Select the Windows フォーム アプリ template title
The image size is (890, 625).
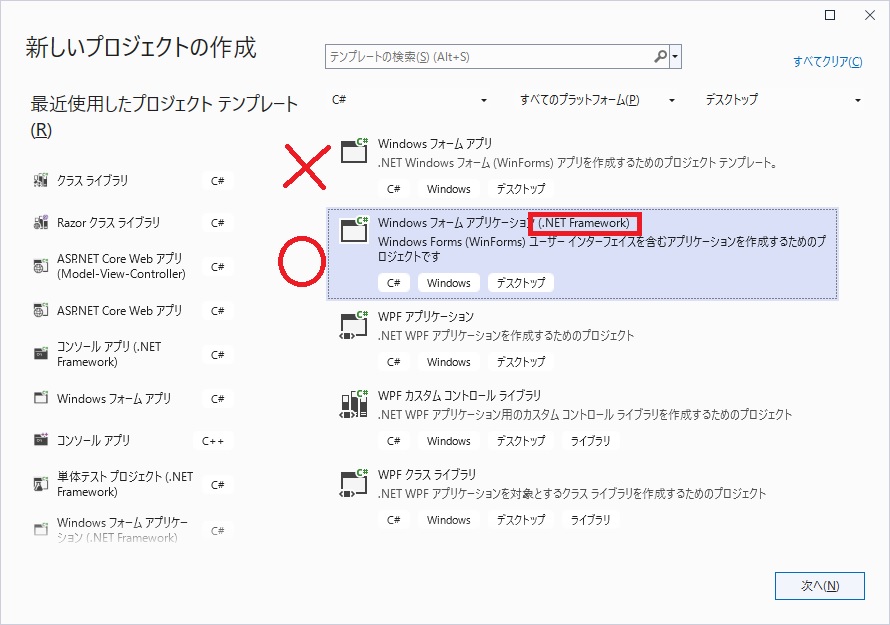tap(435, 144)
